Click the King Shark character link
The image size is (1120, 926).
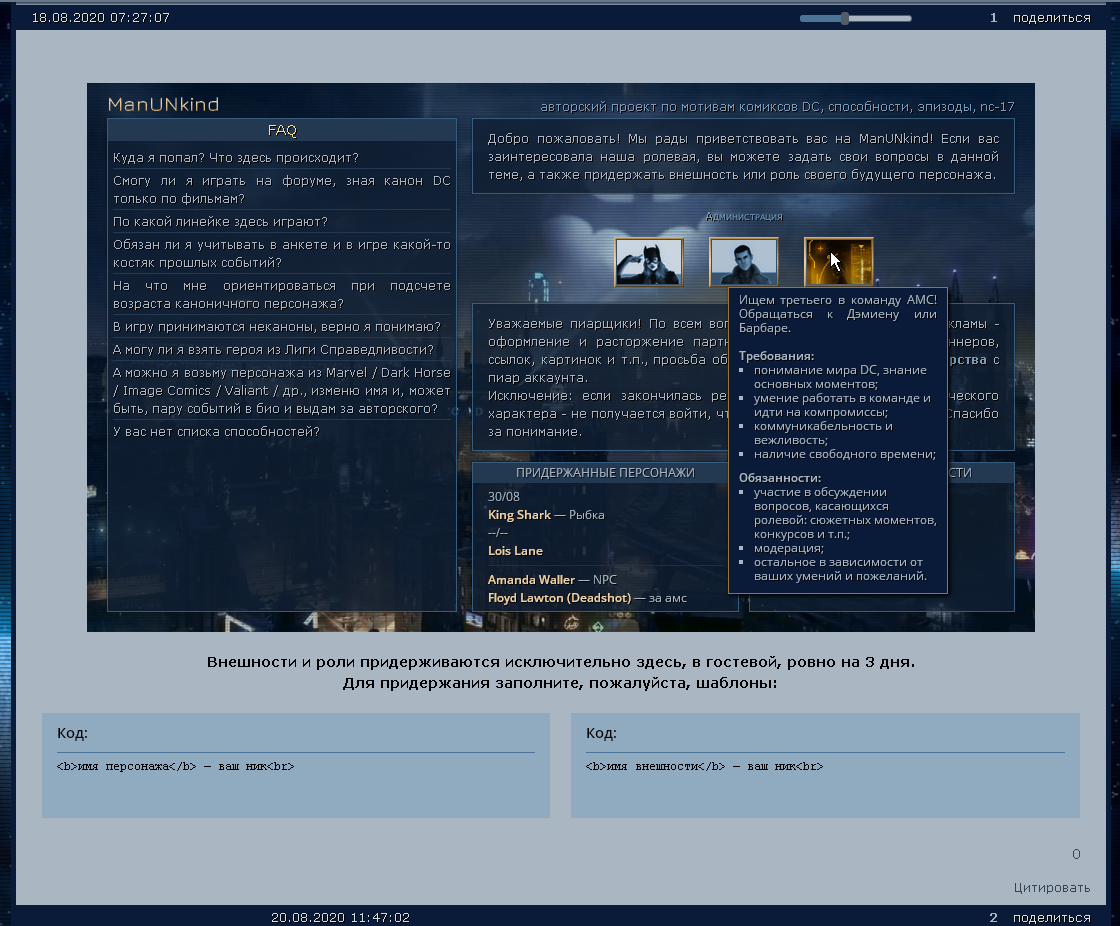[x=519, y=515]
